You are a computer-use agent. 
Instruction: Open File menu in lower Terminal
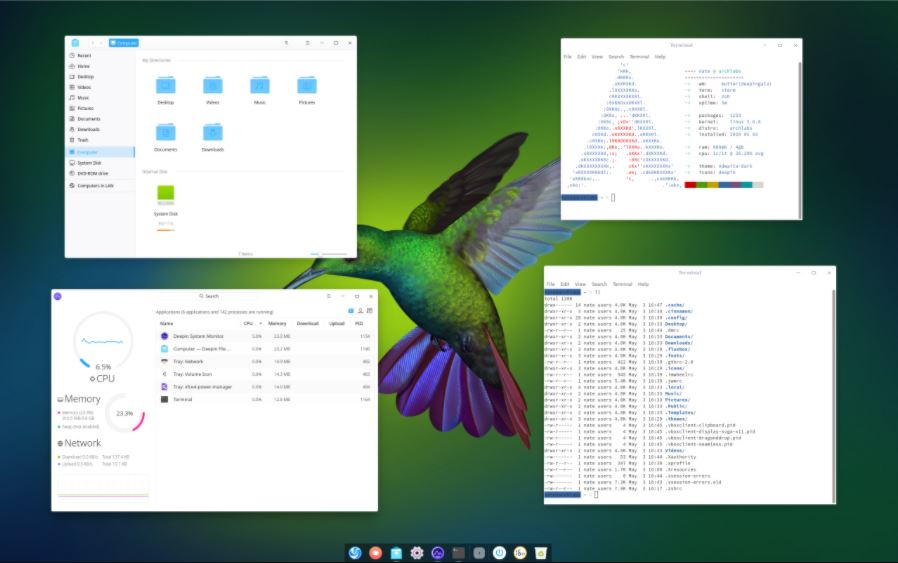[550, 284]
